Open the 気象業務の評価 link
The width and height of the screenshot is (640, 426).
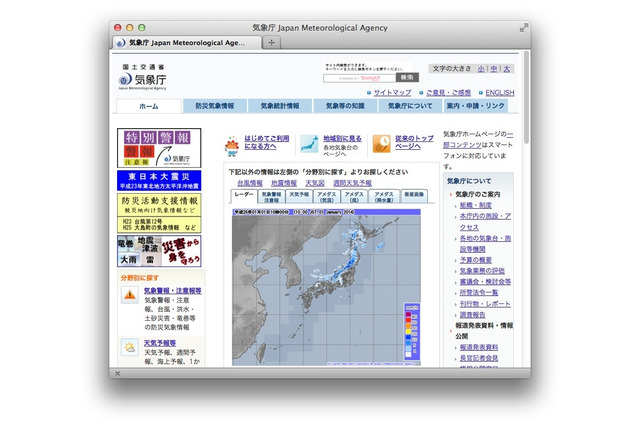coord(482,271)
